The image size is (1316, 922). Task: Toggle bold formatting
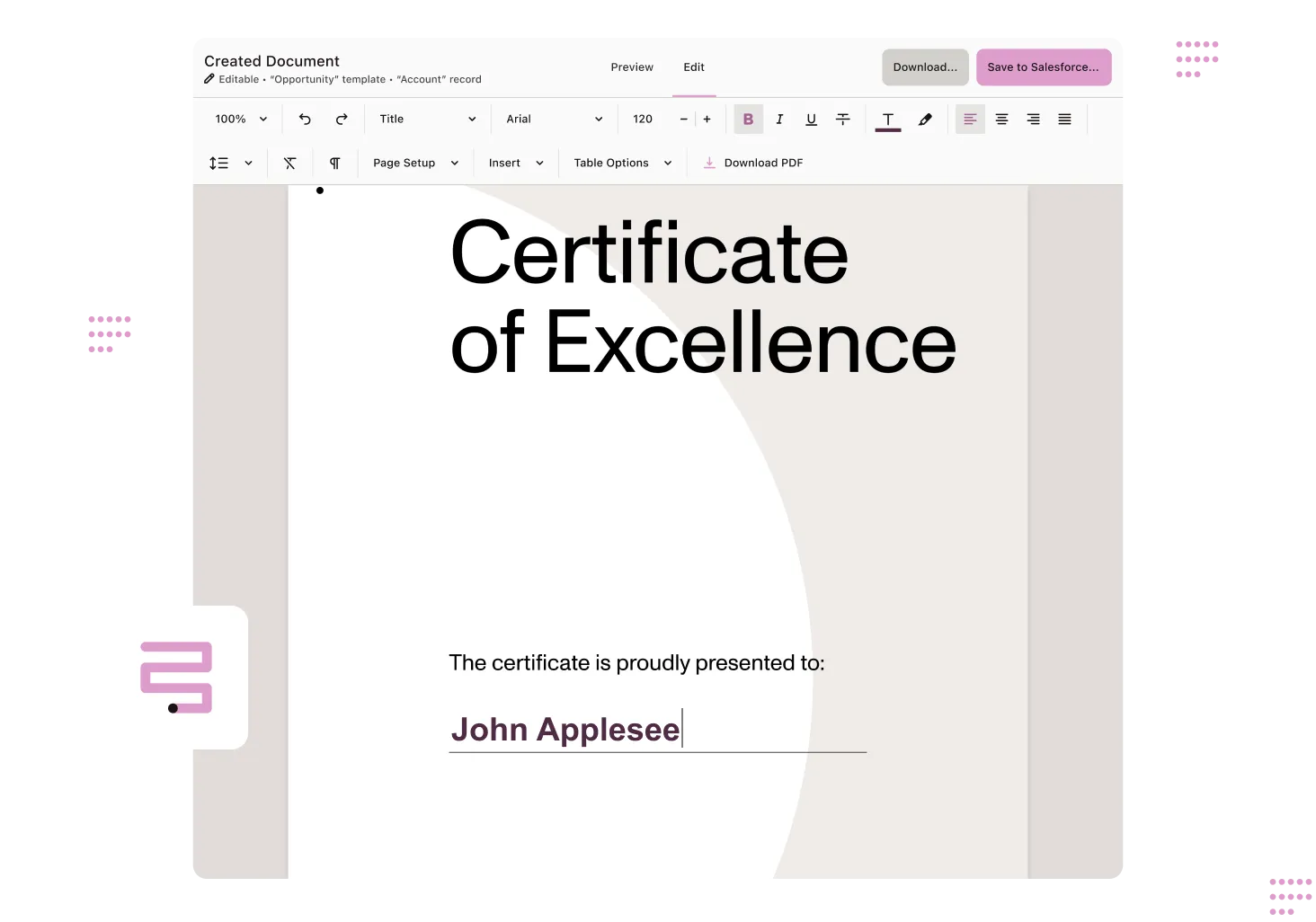748,120
